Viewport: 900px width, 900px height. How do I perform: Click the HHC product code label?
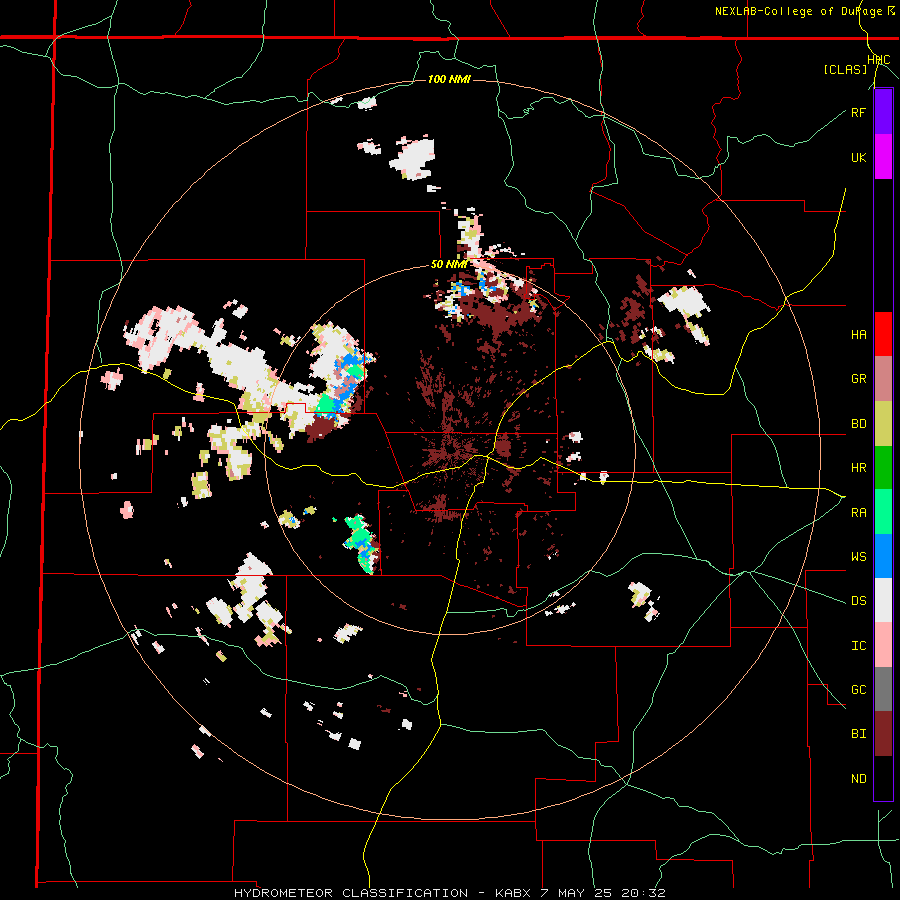tap(878, 60)
